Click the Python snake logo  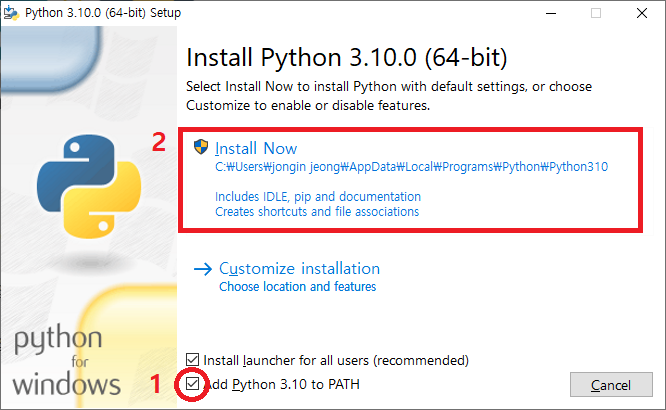(89, 187)
